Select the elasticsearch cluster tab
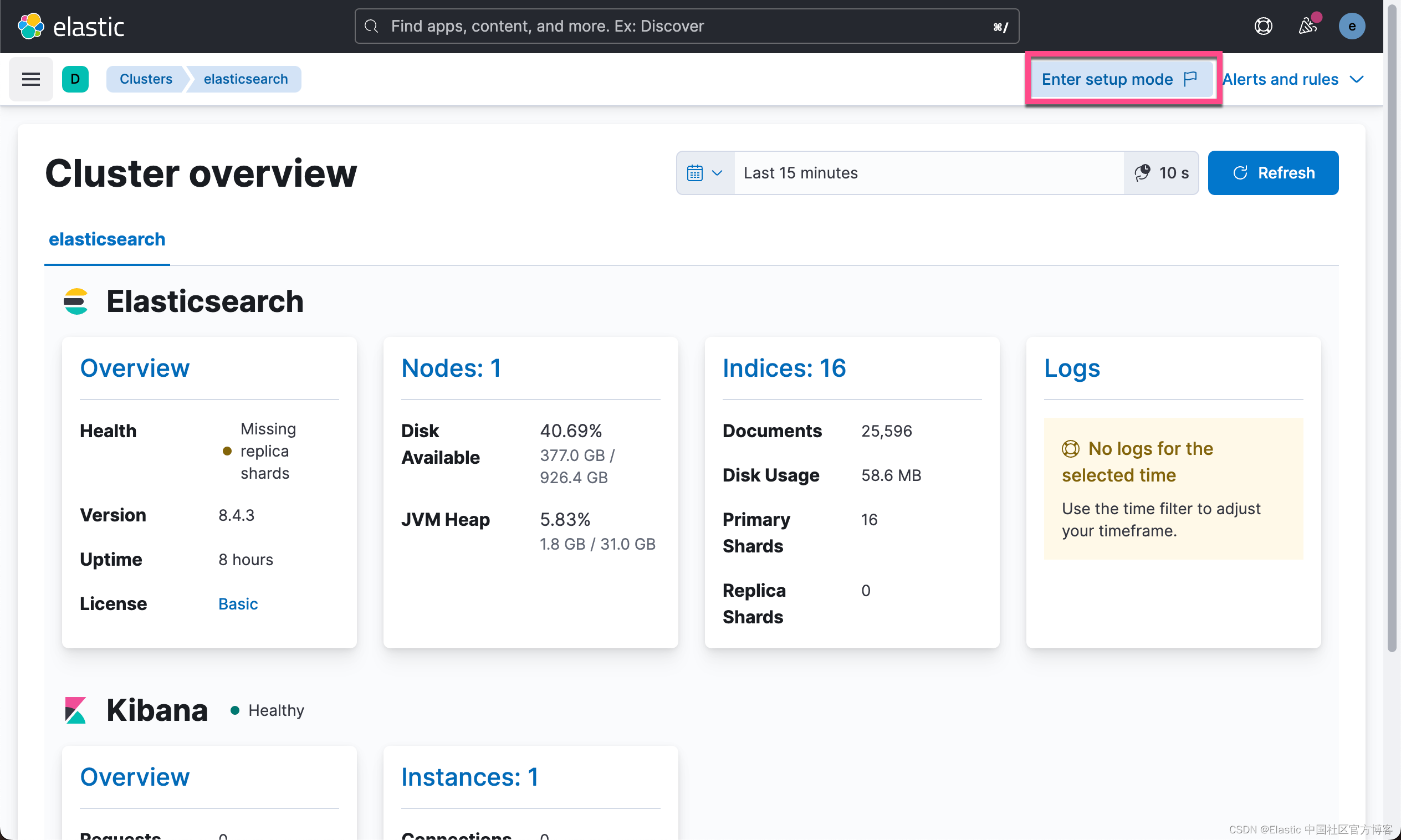The width and height of the screenshot is (1401, 840). (x=106, y=239)
